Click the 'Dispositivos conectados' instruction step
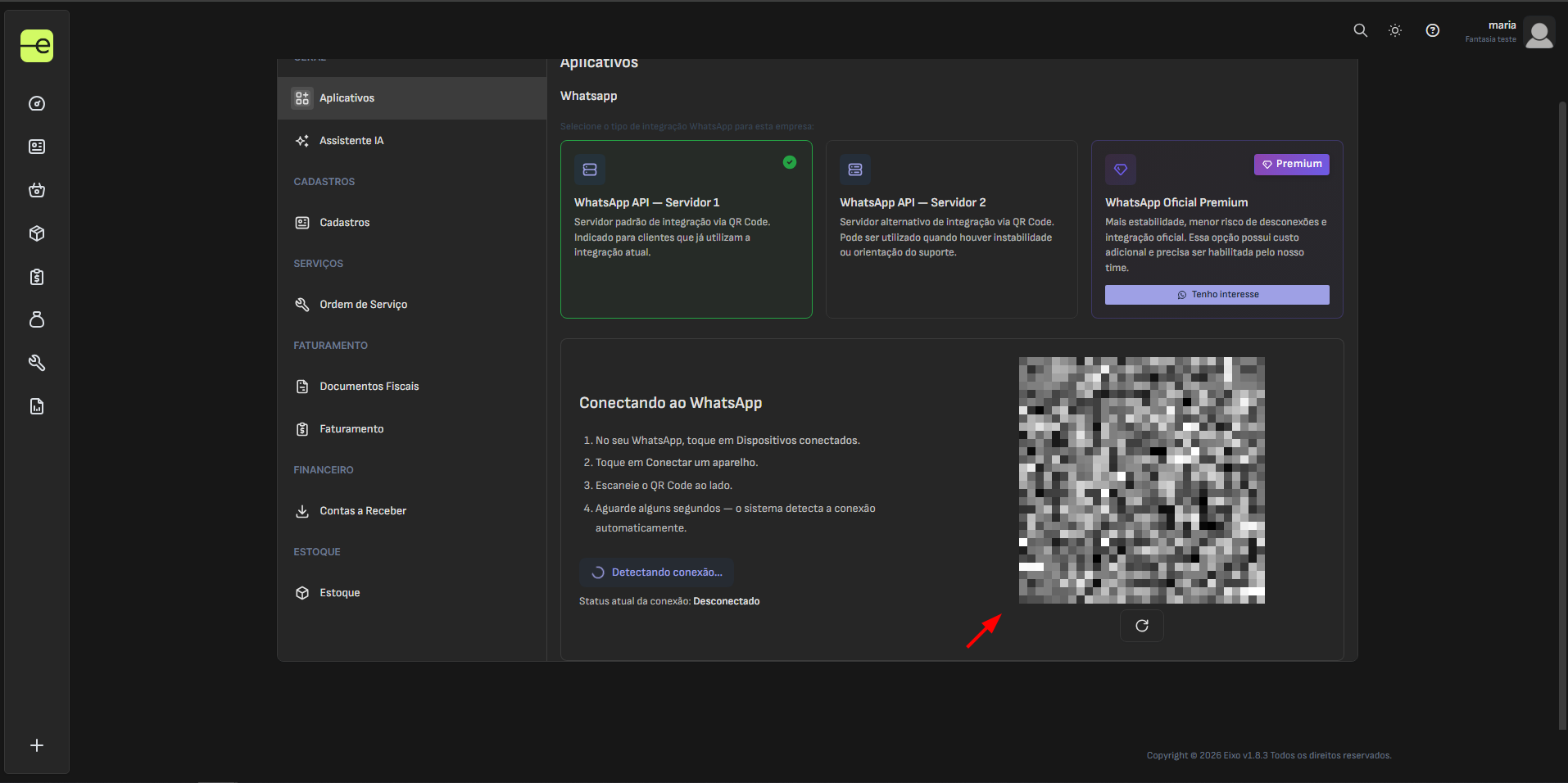 (727, 441)
